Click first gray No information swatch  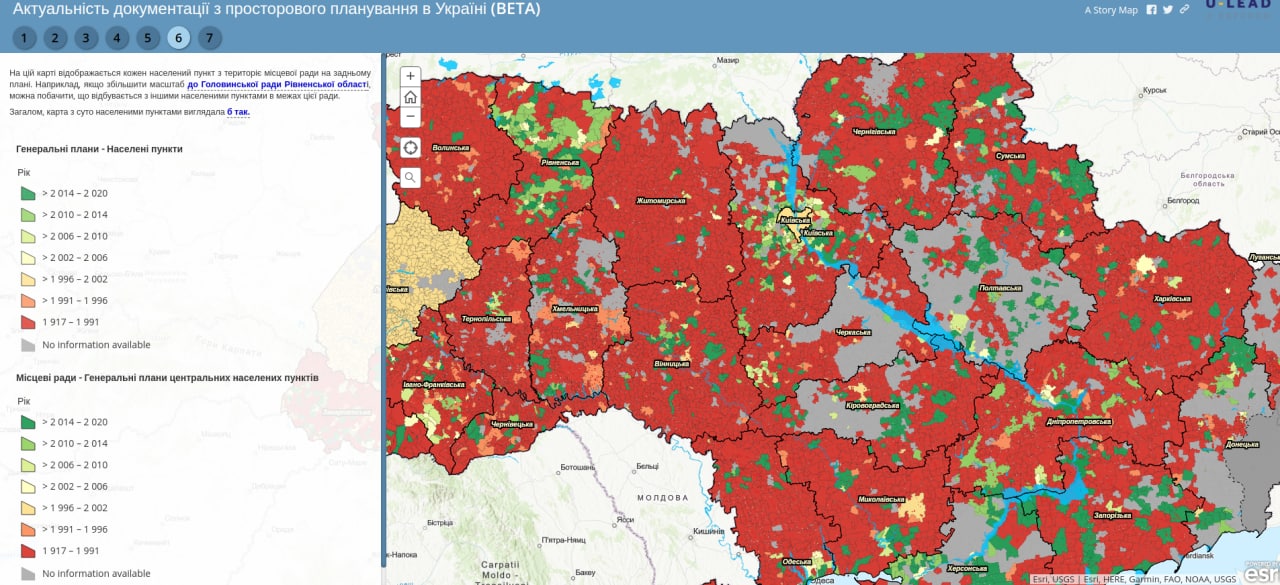point(29,345)
